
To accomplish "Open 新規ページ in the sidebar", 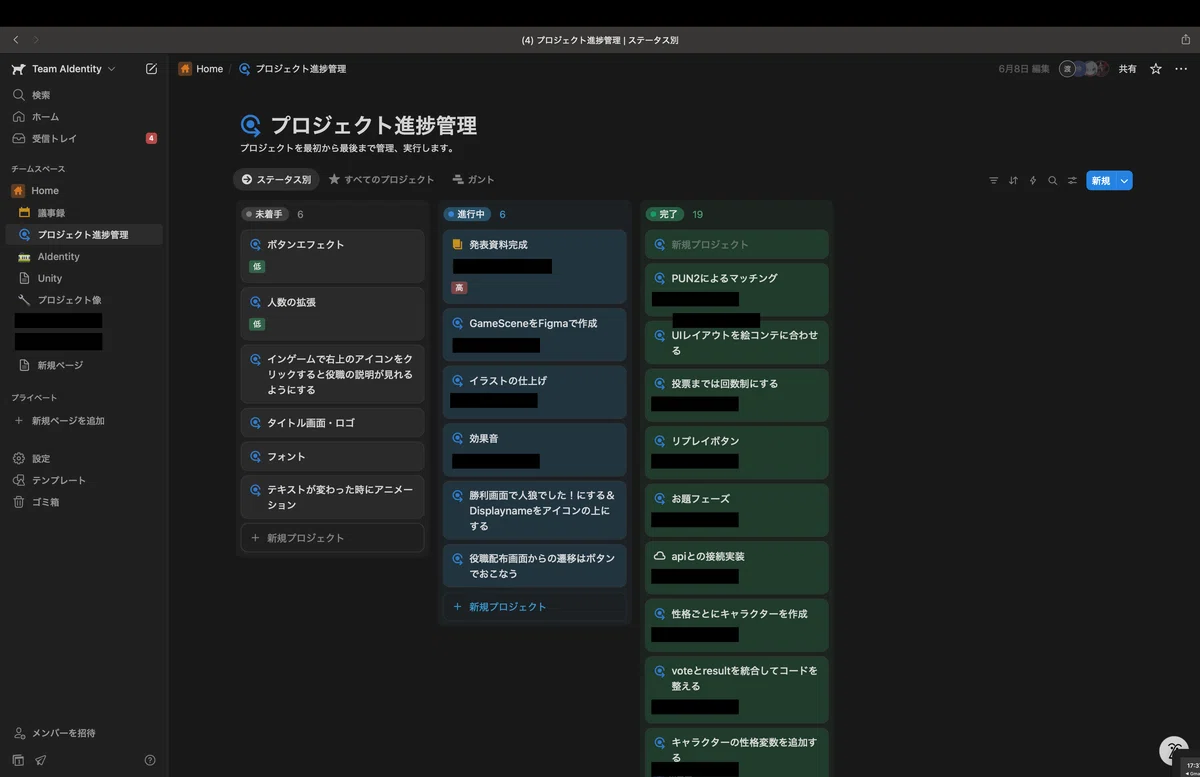I will pyautogui.click(x=84, y=365).
